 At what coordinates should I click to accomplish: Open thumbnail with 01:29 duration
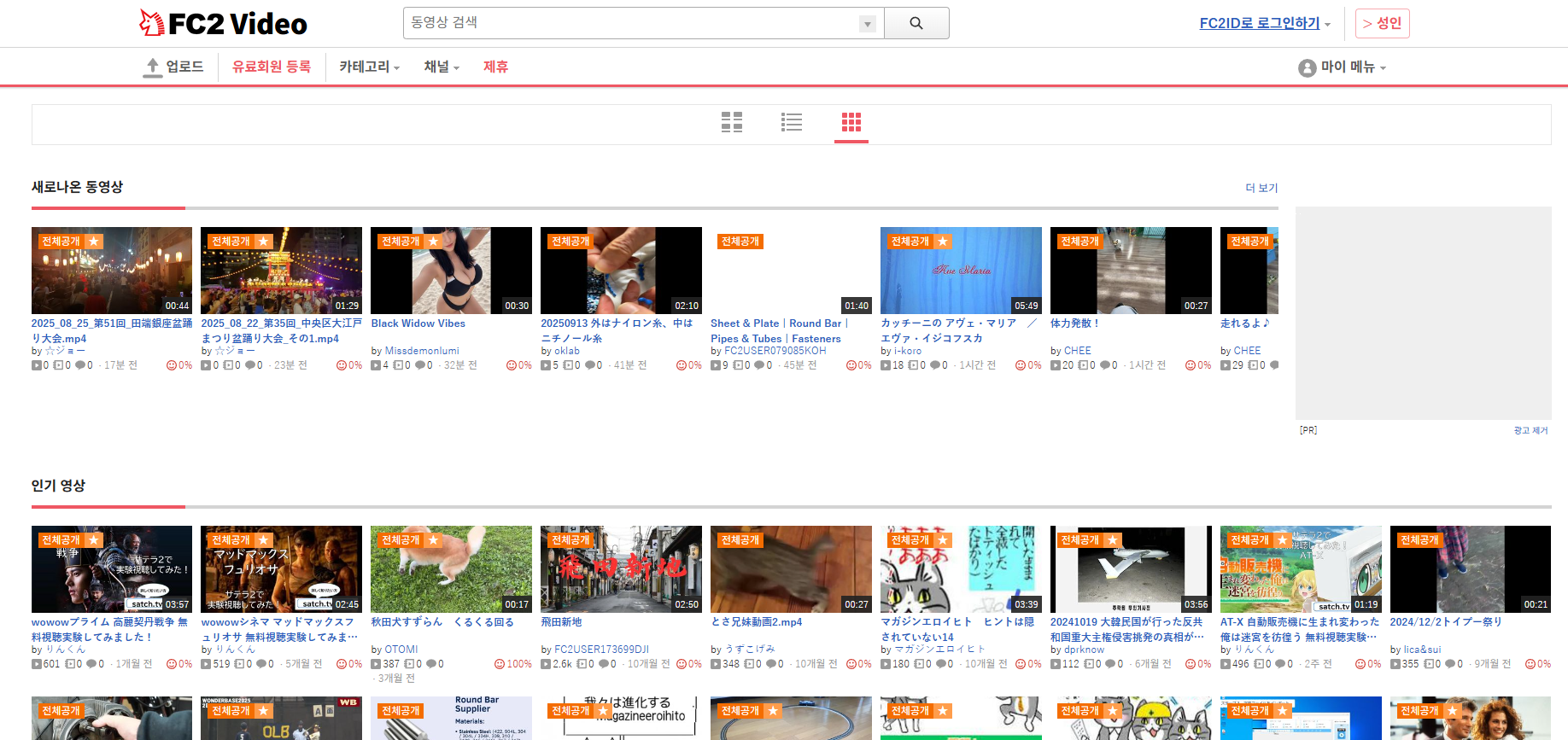pyautogui.click(x=281, y=271)
